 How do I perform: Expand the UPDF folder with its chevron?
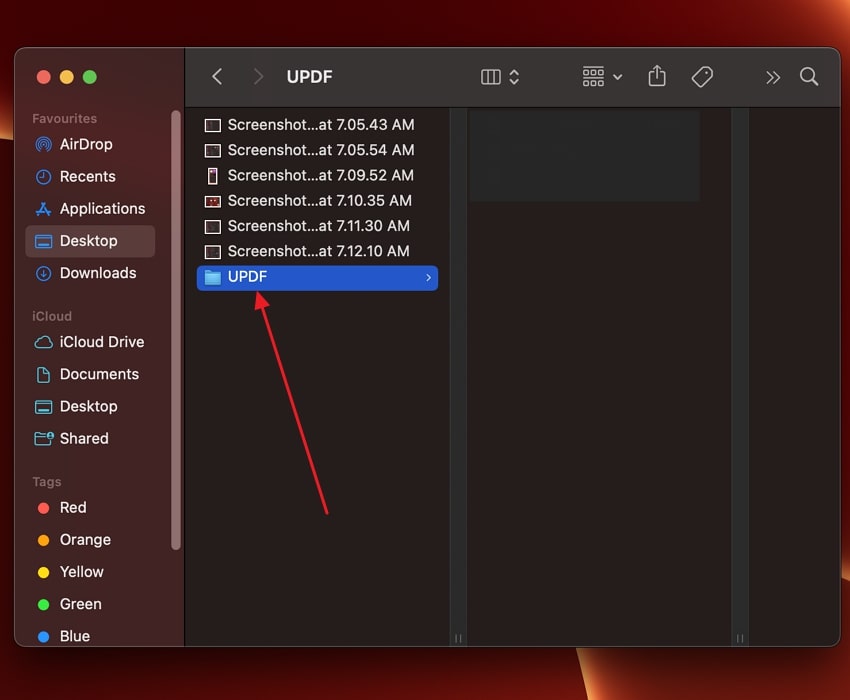click(428, 277)
